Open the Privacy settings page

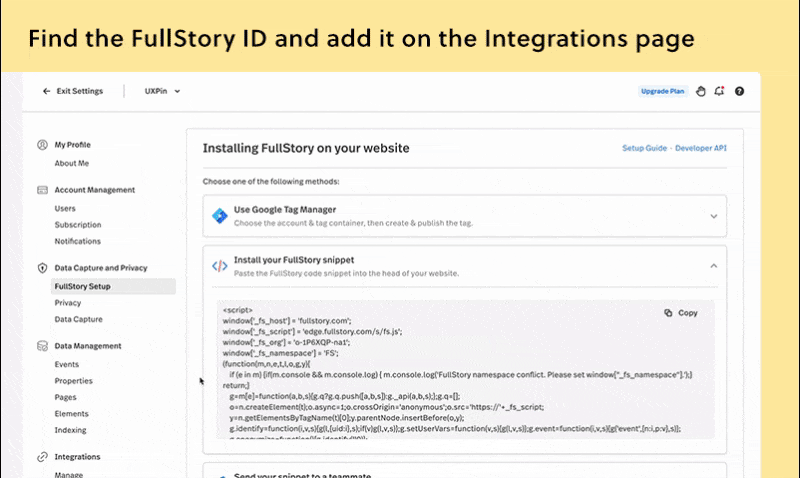68,303
